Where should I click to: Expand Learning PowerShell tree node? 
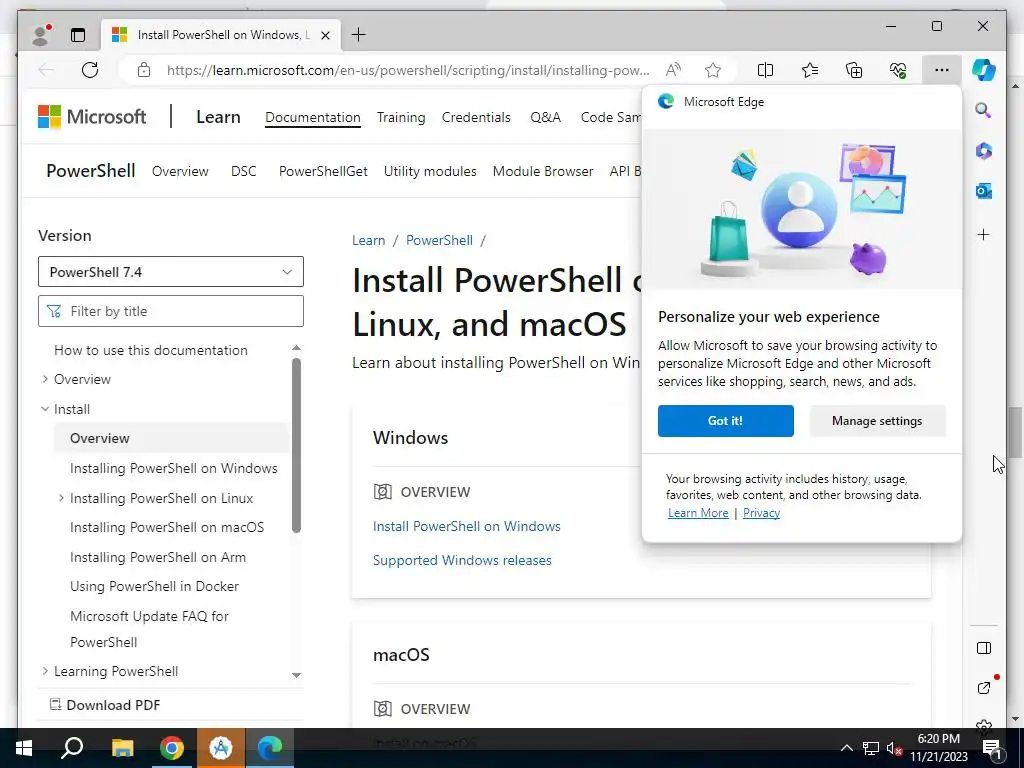[x=45, y=671]
